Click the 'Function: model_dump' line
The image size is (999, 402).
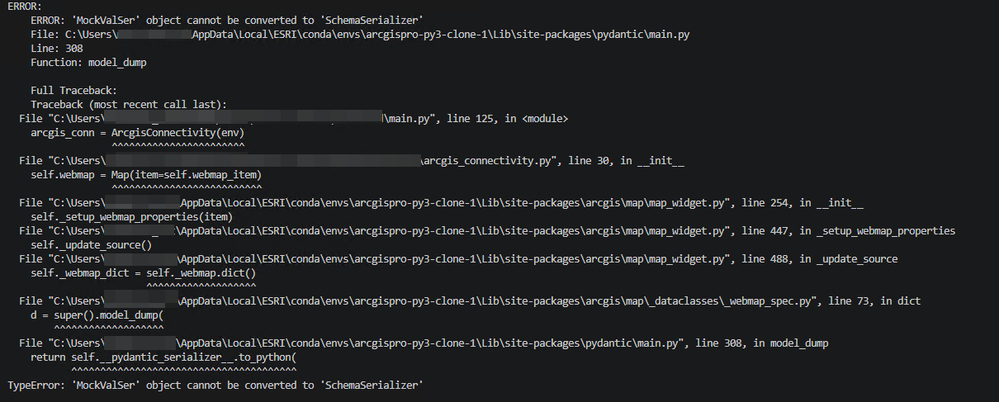pyautogui.click(x=89, y=62)
